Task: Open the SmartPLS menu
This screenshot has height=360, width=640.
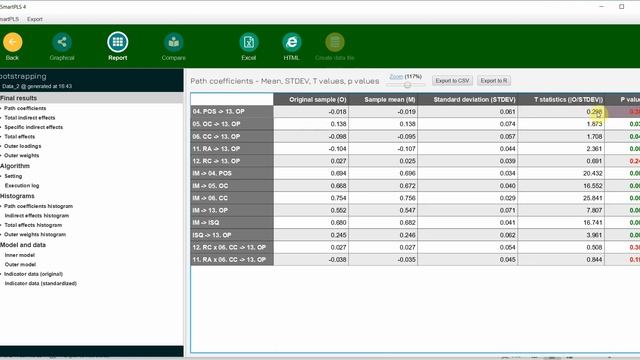Action: click(x=9, y=19)
